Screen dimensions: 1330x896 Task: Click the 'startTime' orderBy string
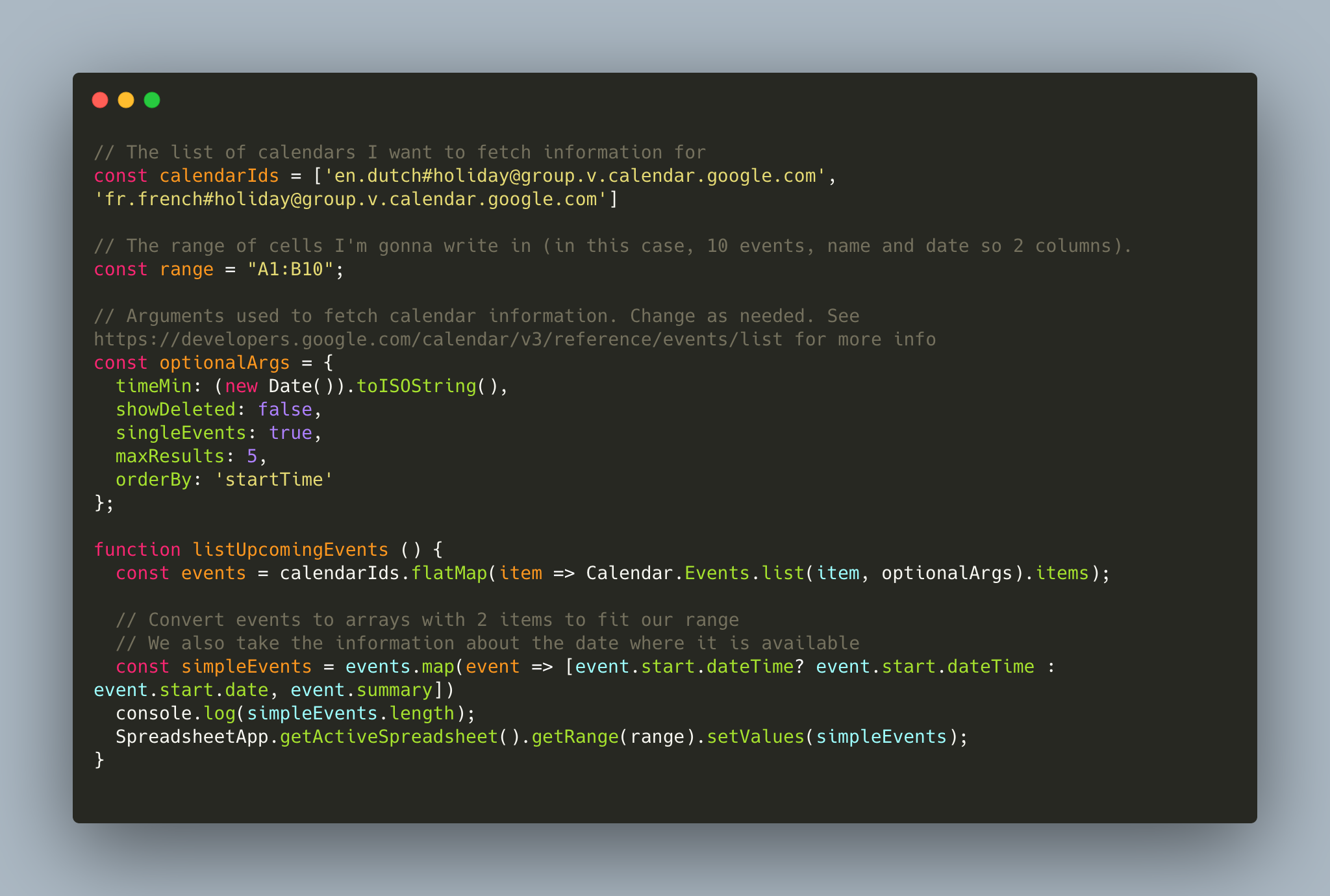[274, 480]
